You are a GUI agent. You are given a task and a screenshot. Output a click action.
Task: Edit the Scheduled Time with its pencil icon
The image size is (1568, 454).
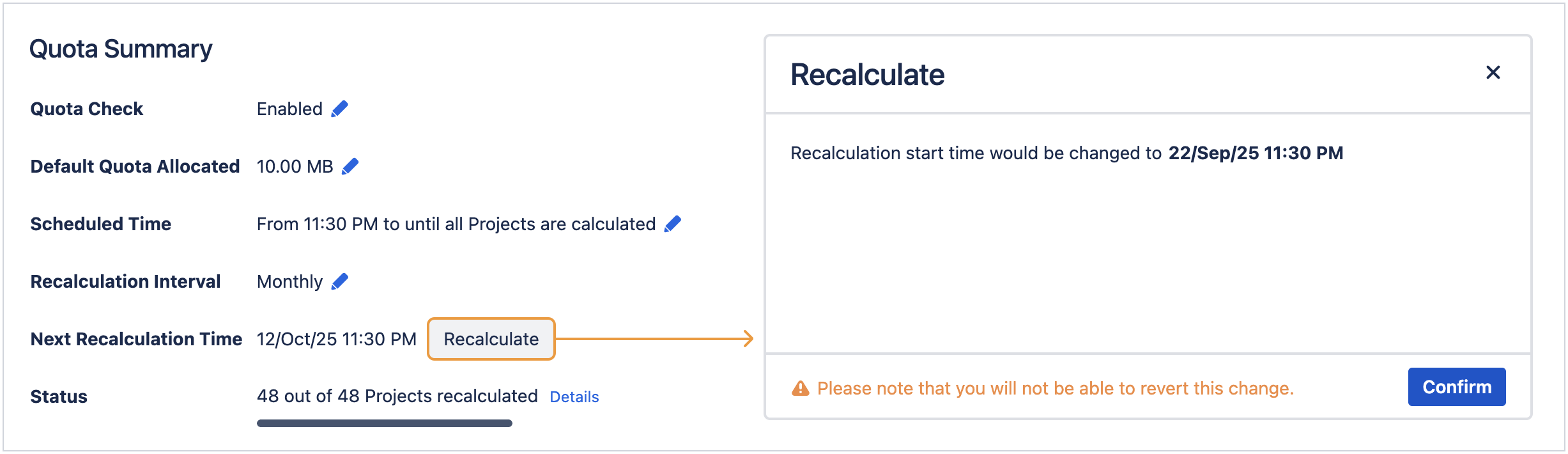click(x=672, y=223)
